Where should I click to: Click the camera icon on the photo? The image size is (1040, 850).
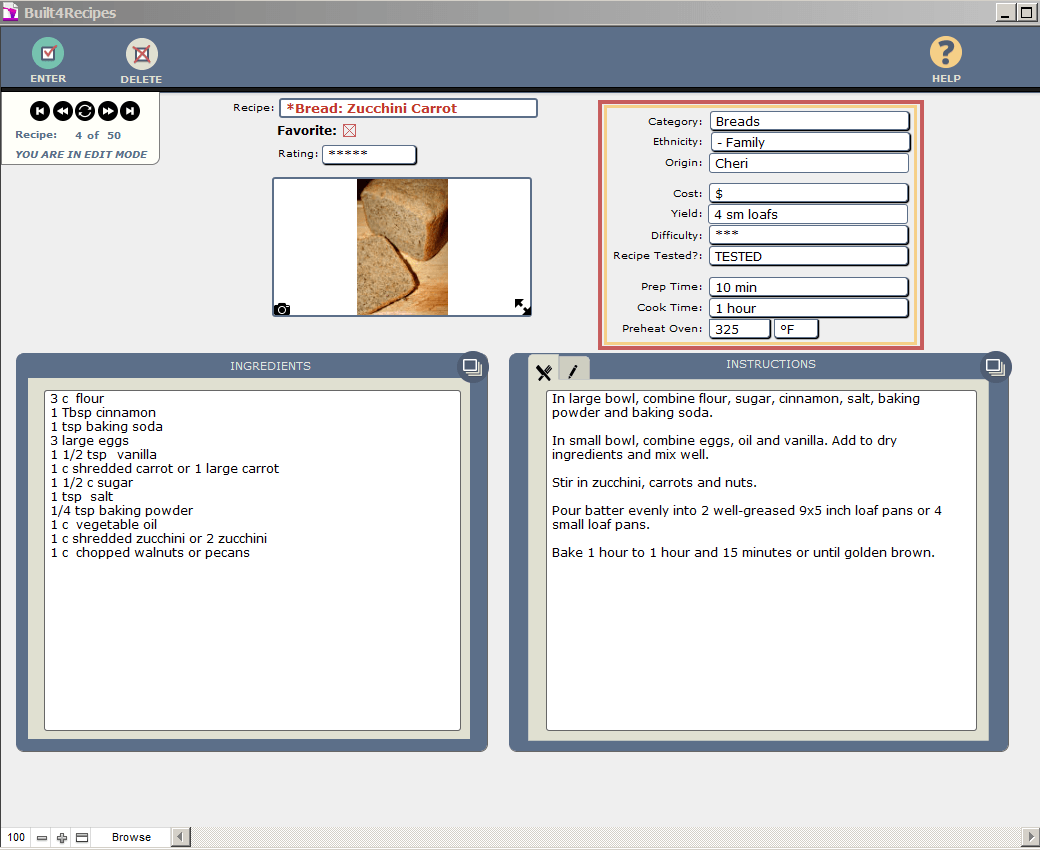282,309
